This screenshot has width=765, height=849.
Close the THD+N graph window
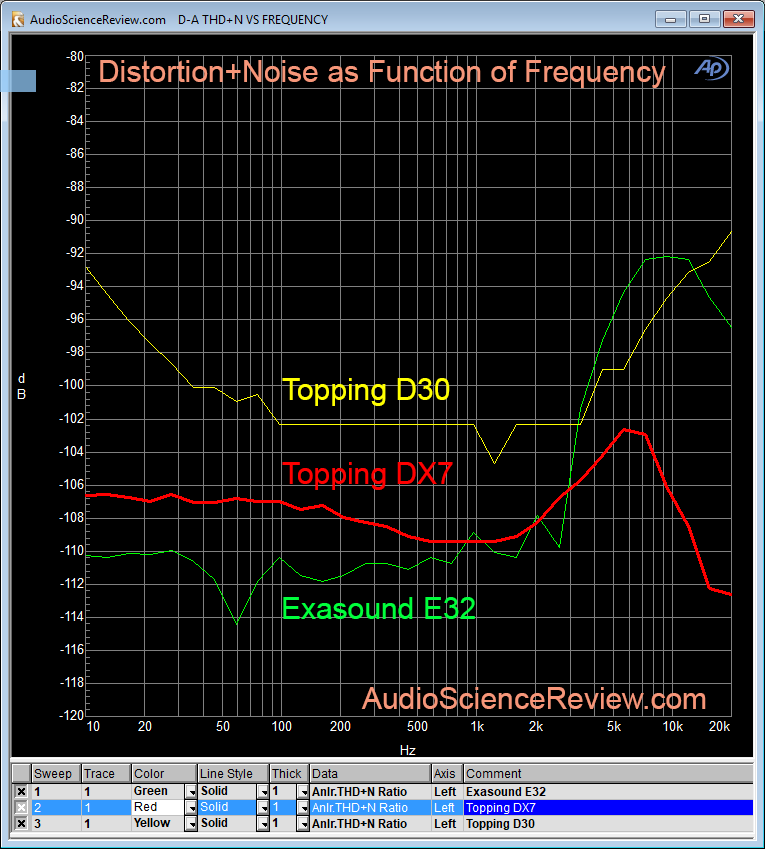(x=738, y=19)
